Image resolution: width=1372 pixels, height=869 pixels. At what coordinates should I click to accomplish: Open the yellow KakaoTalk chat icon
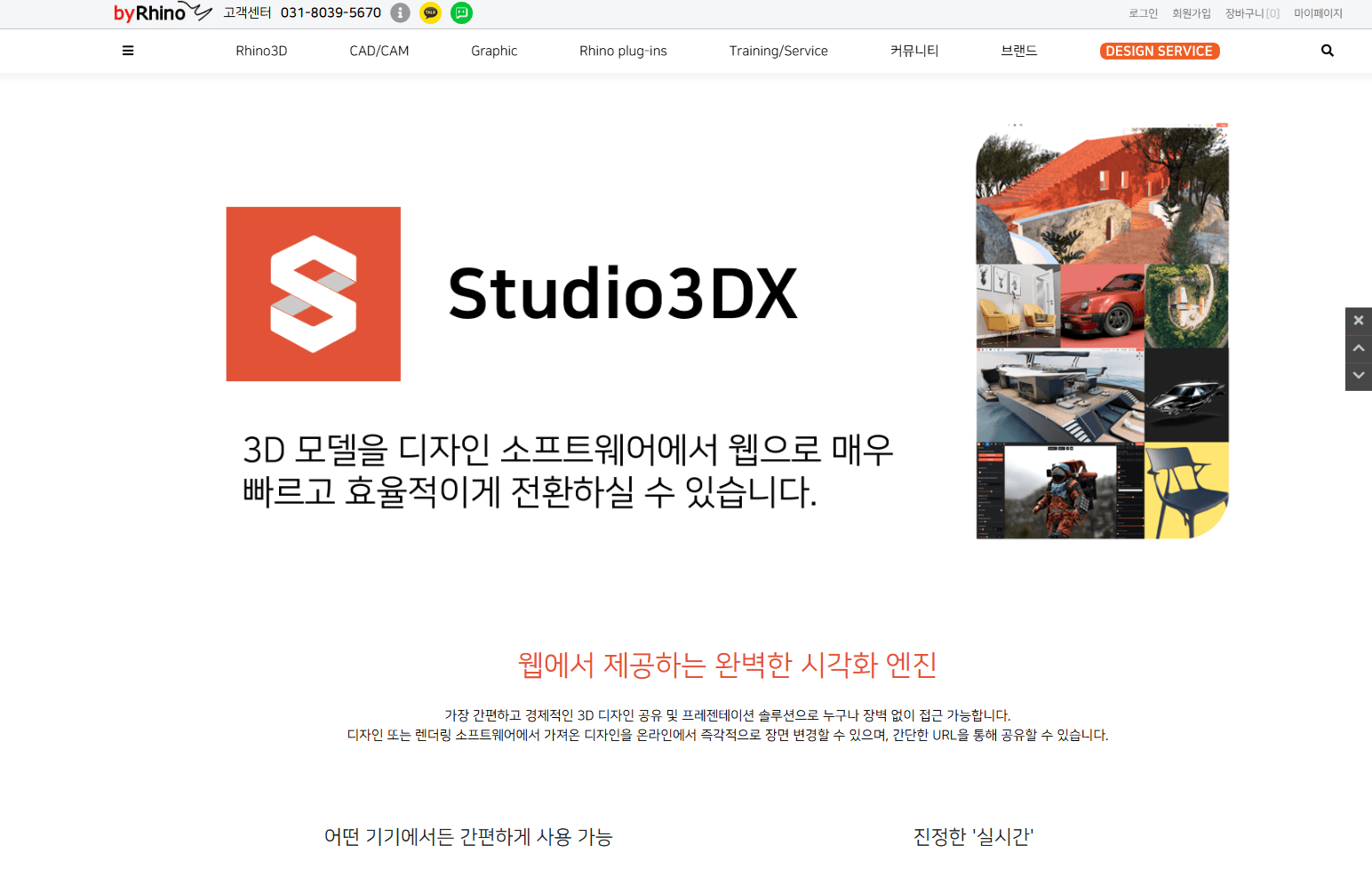(x=430, y=12)
